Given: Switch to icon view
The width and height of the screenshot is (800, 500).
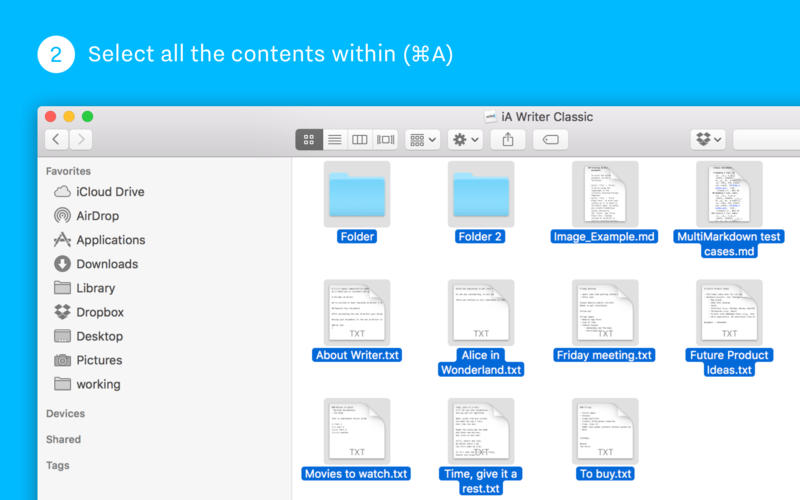Looking at the screenshot, I should (309, 139).
